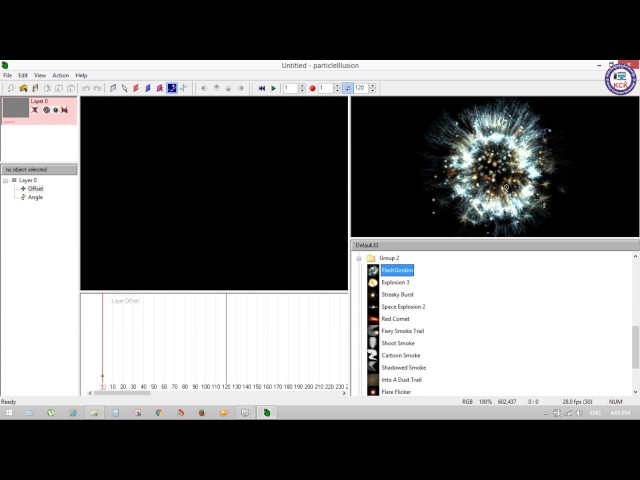Viewport: 640px width, 480px height.
Task: Select the Flare Flicker emitter
Action: (396, 392)
